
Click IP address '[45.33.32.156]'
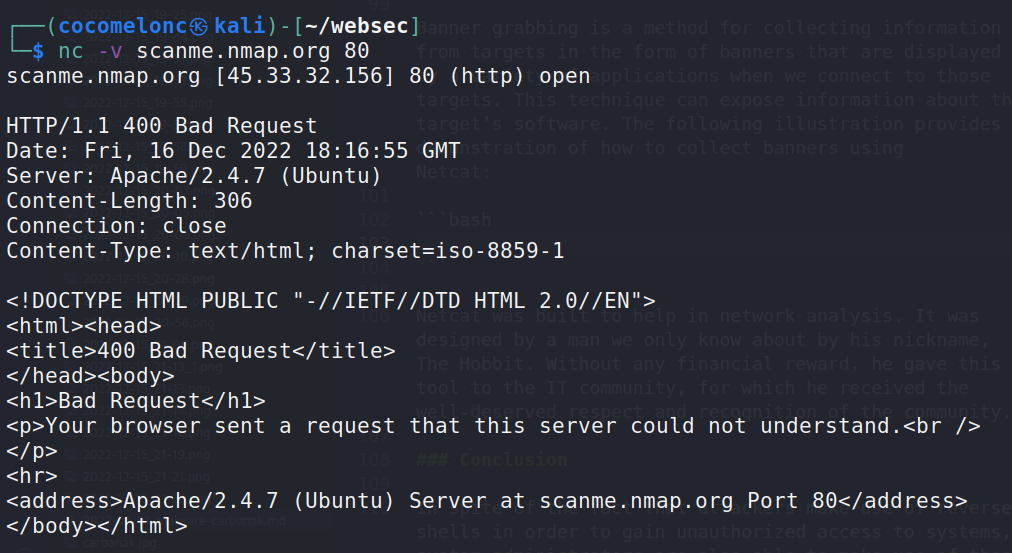tap(304, 76)
